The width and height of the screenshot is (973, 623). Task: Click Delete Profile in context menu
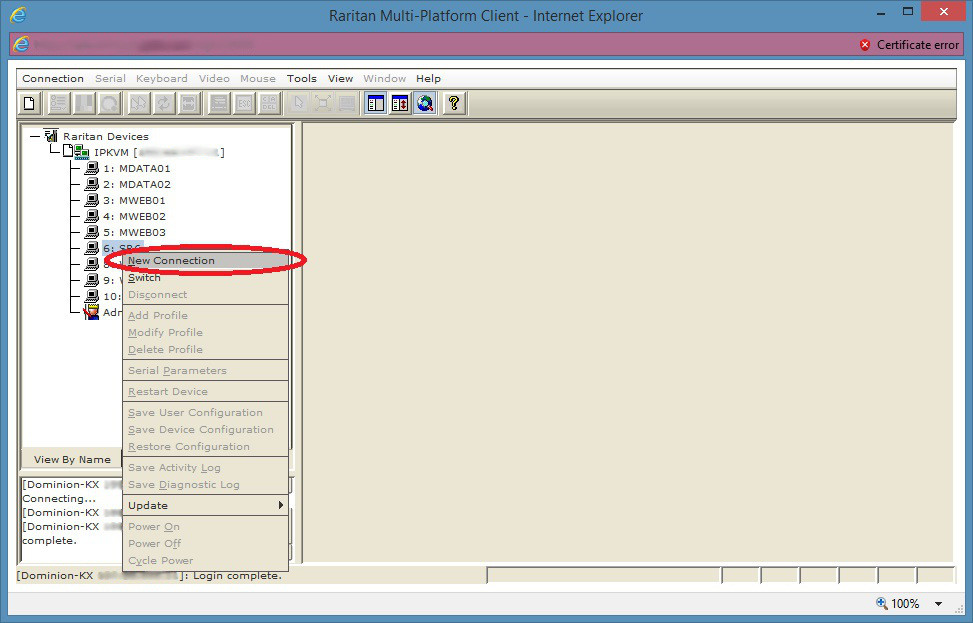[205, 349]
